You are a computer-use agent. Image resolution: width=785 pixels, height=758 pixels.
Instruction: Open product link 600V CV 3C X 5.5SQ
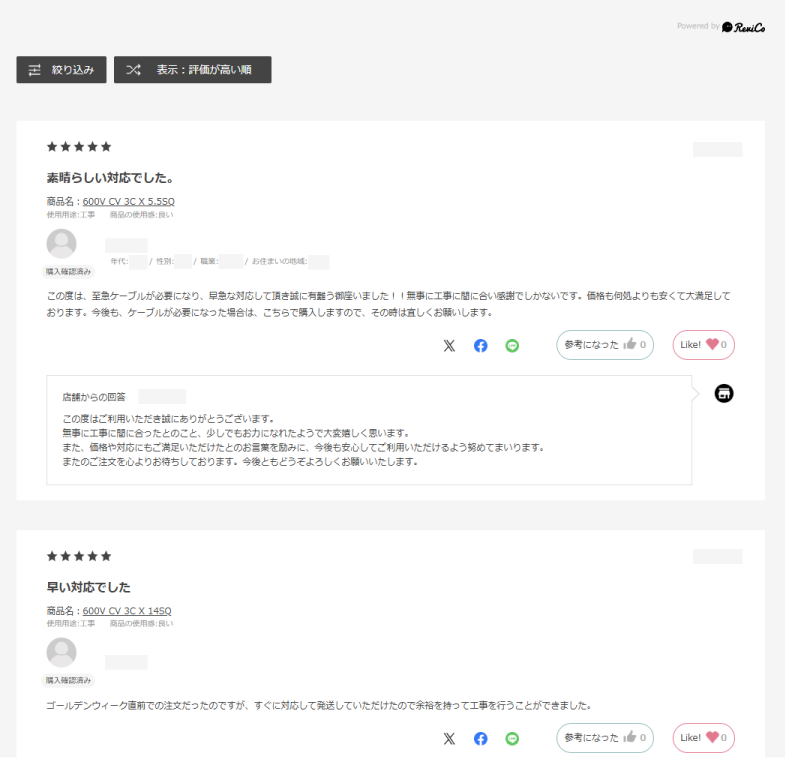coord(128,201)
